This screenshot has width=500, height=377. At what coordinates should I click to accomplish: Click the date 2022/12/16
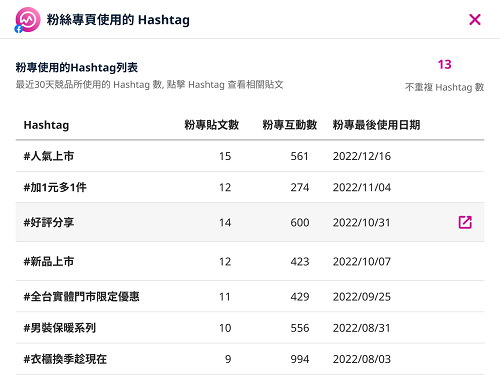362,156
